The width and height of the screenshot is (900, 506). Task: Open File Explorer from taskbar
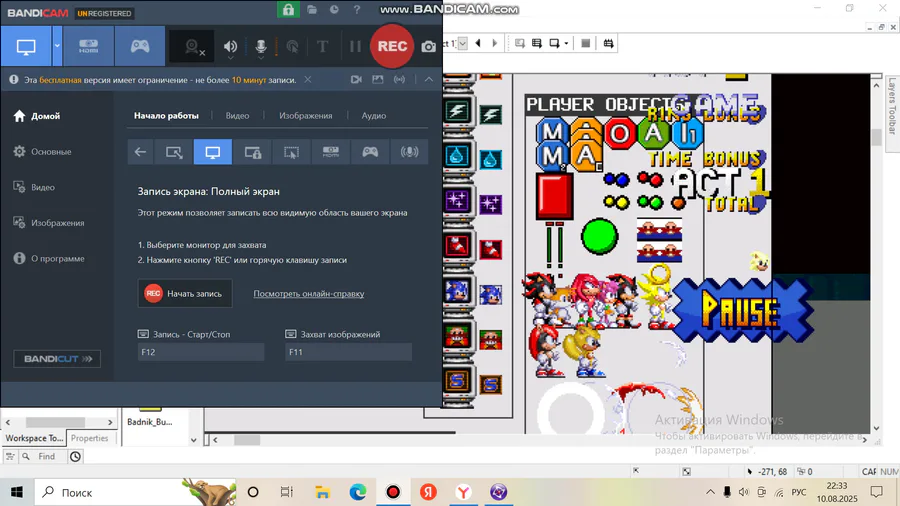click(323, 492)
